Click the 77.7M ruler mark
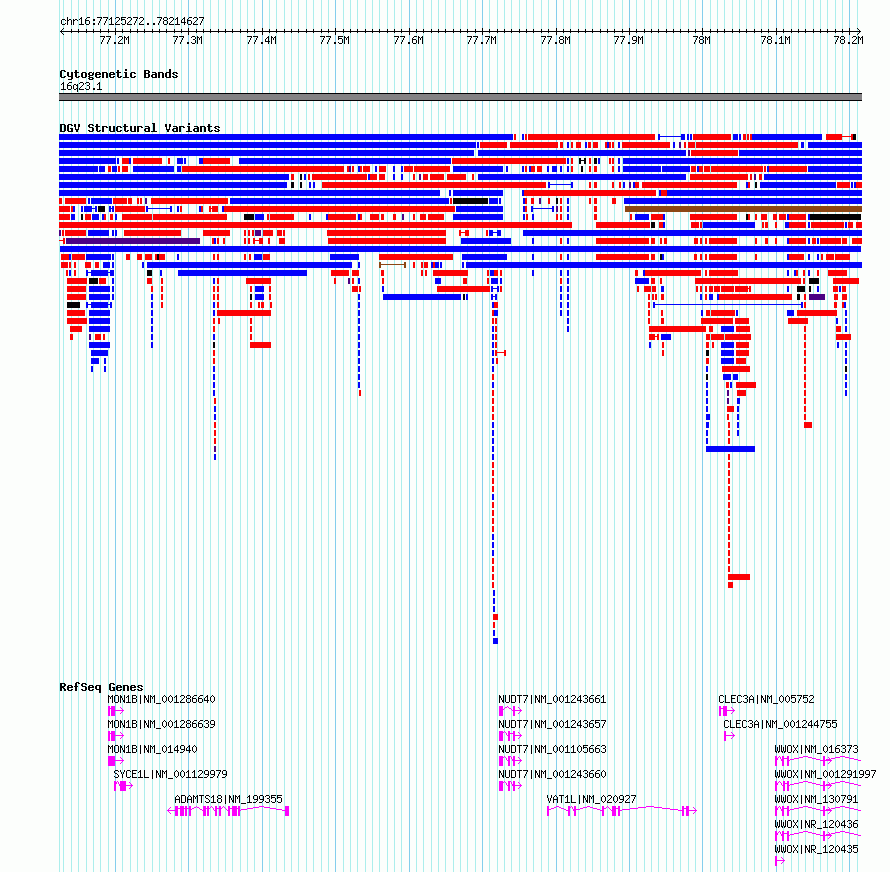This screenshot has height=872, width=890. click(x=482, y=40)
